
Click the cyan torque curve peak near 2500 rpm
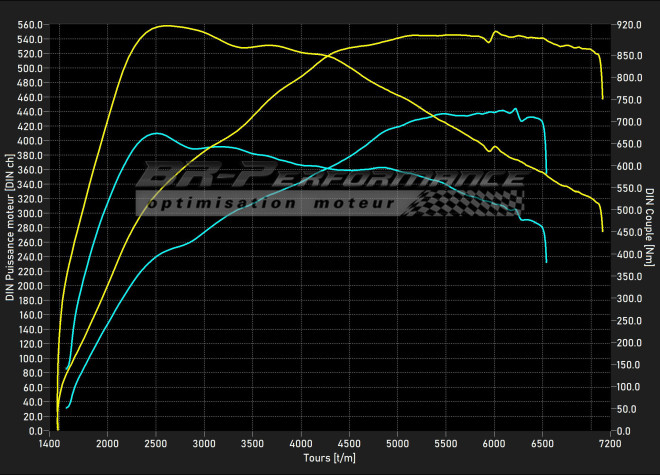(155, 133)
